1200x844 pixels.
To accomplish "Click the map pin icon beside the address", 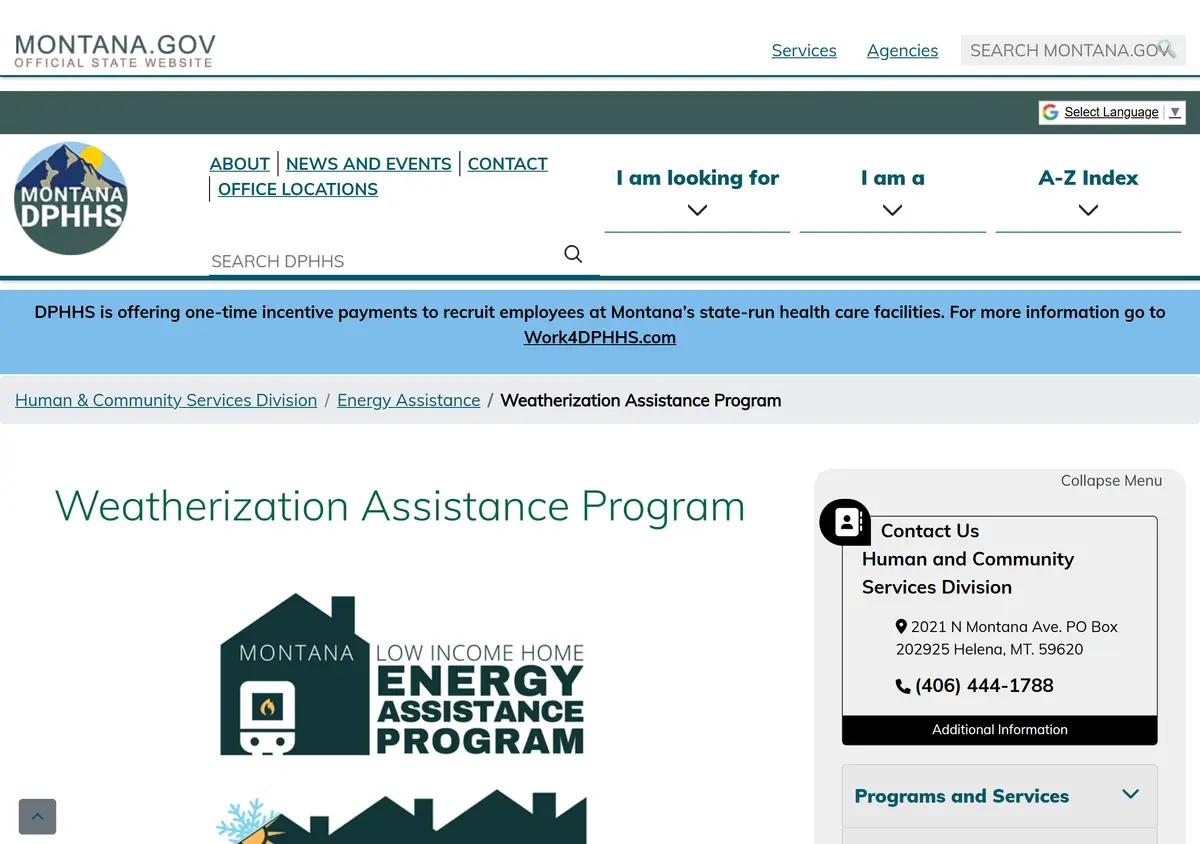I will coord(901,627).
